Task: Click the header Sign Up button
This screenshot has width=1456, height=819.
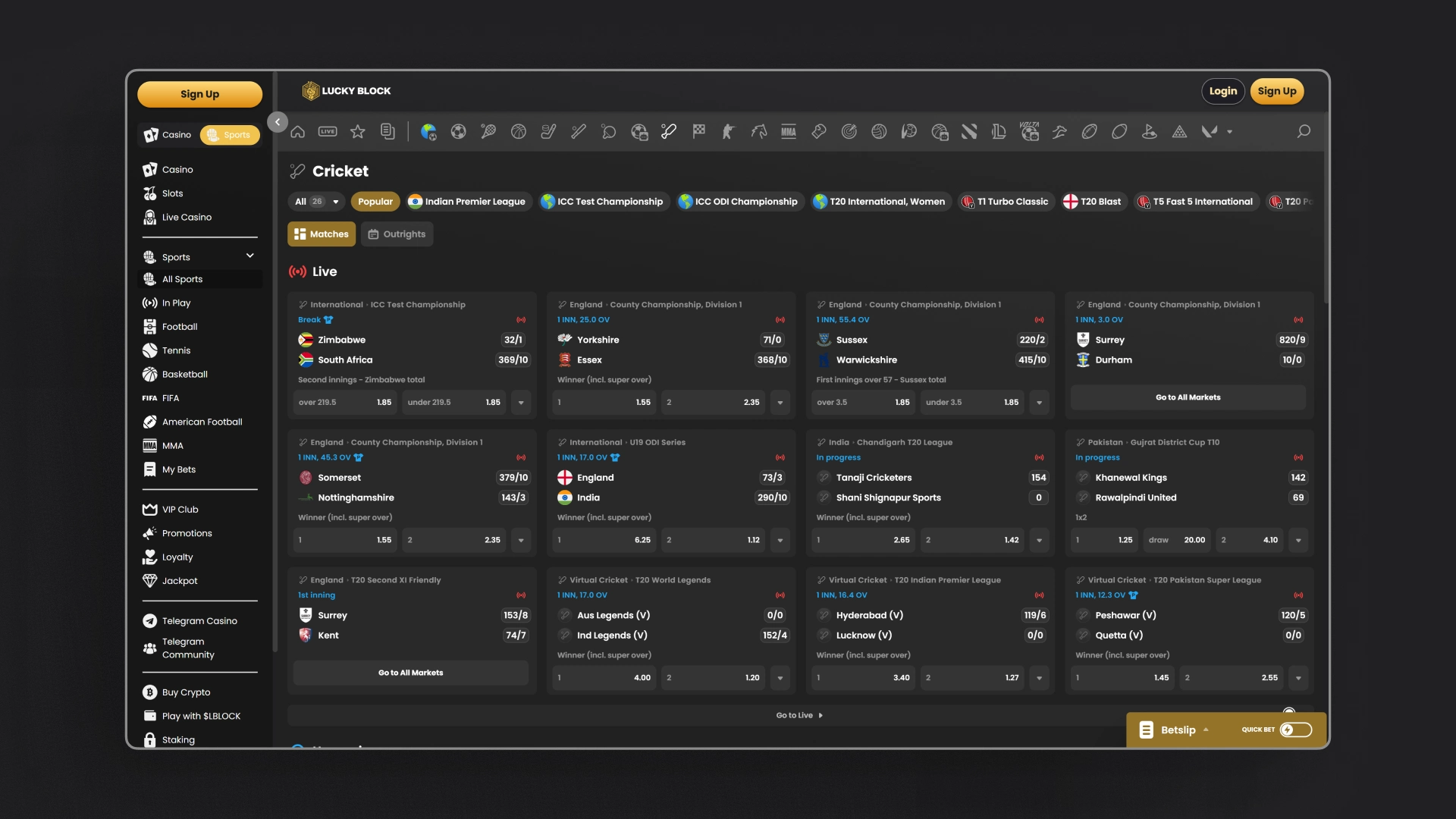Action: click(x=1277, y=91)
